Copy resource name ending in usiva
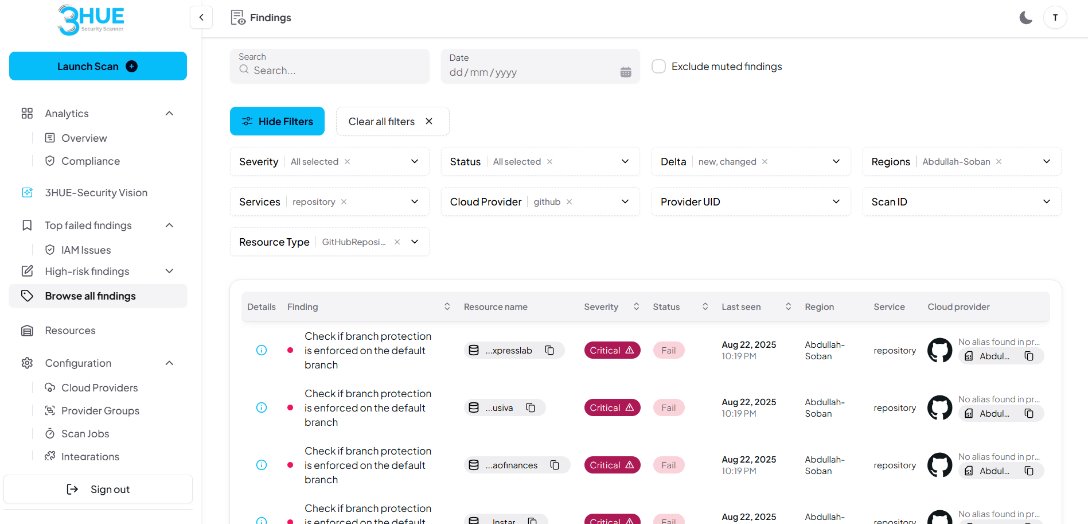 tap(532, 407)
